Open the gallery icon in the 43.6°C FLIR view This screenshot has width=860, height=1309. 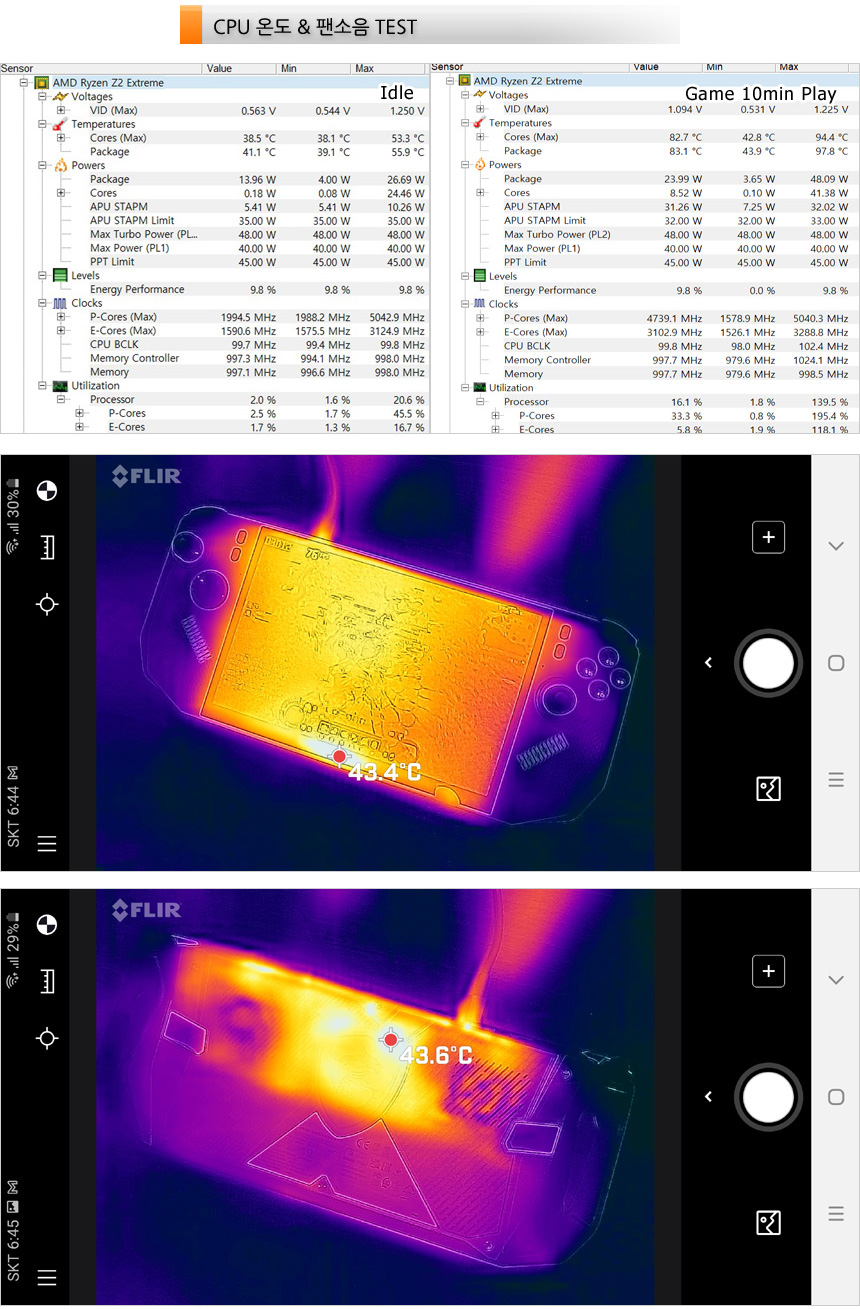tap(768, 1222)
